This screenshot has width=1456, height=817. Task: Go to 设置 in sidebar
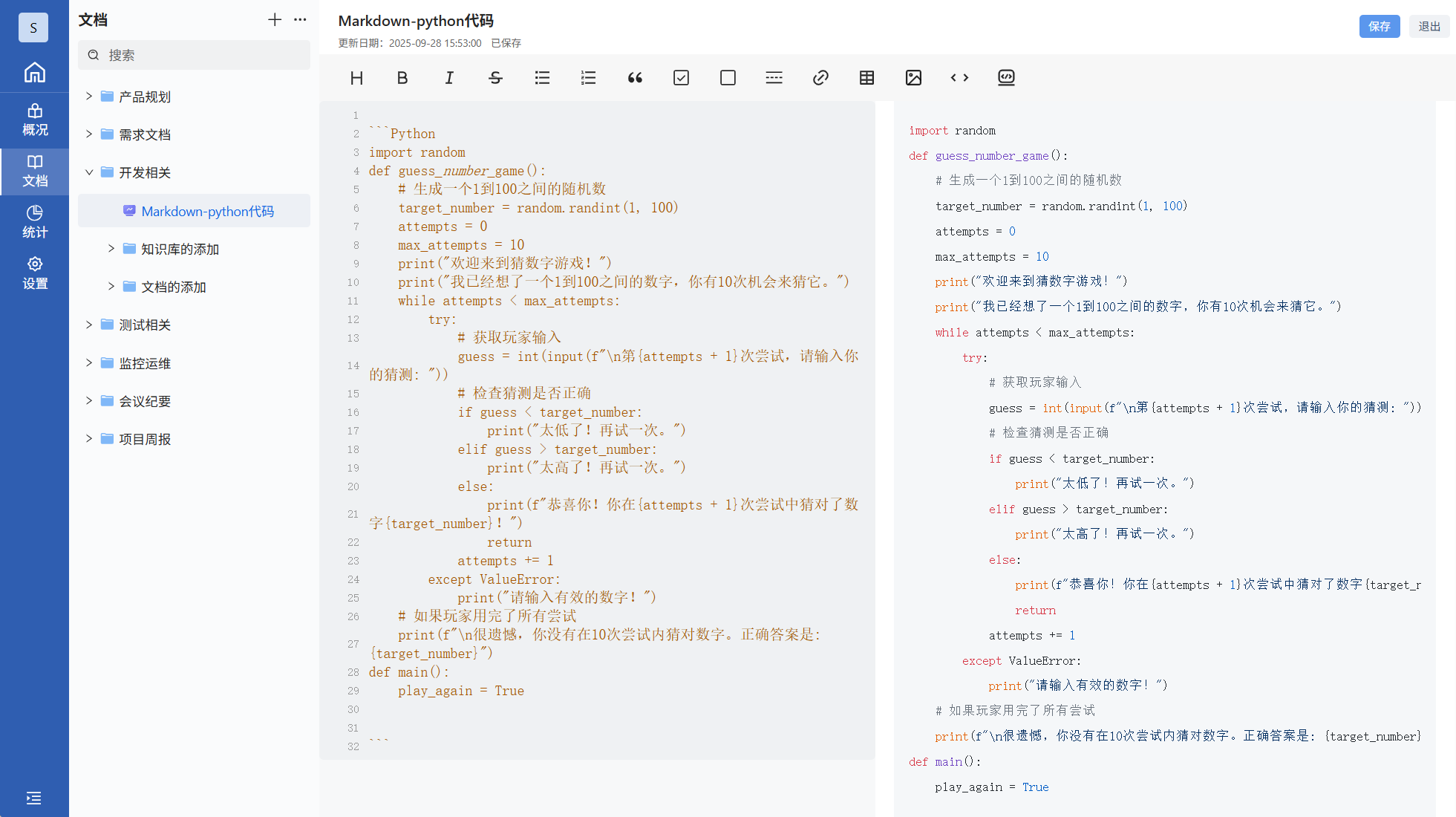tap(34, 273)
